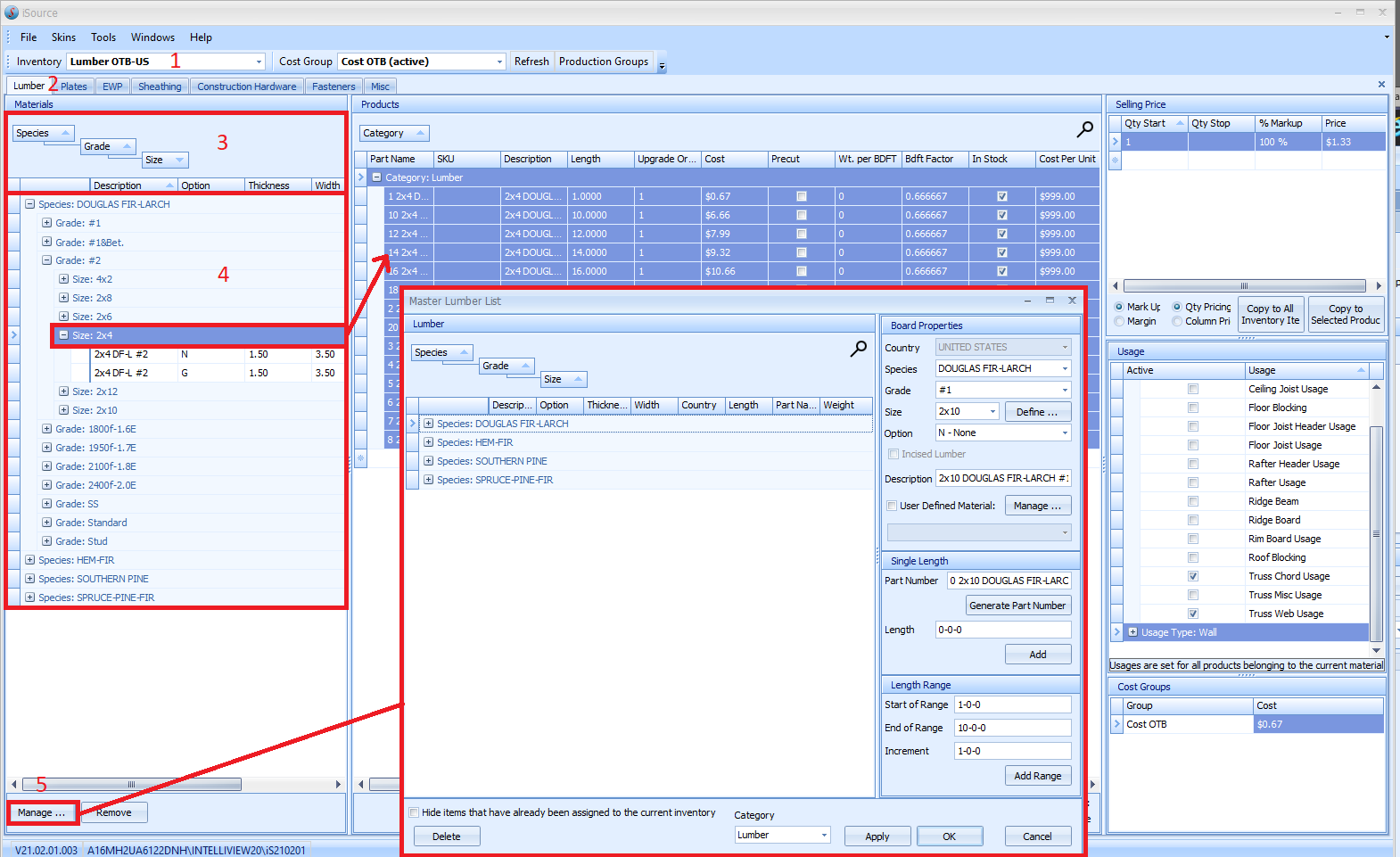The height and width of the screenshot is (857, 1400).
Task: Open the Inventory dropdown showing Lumber OTB-US
Action: 259,62
